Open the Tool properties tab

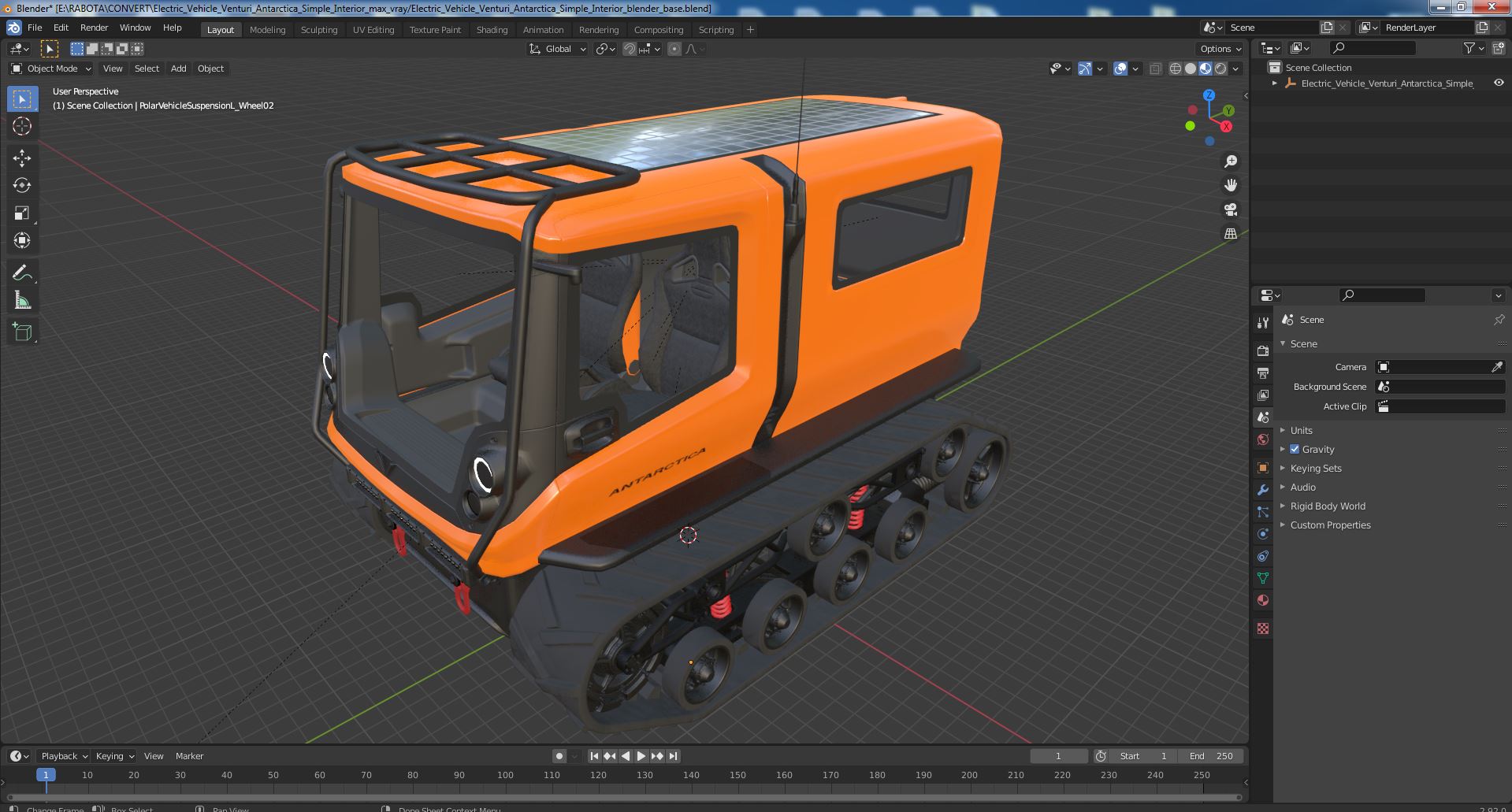click(x=1263, y=322)
